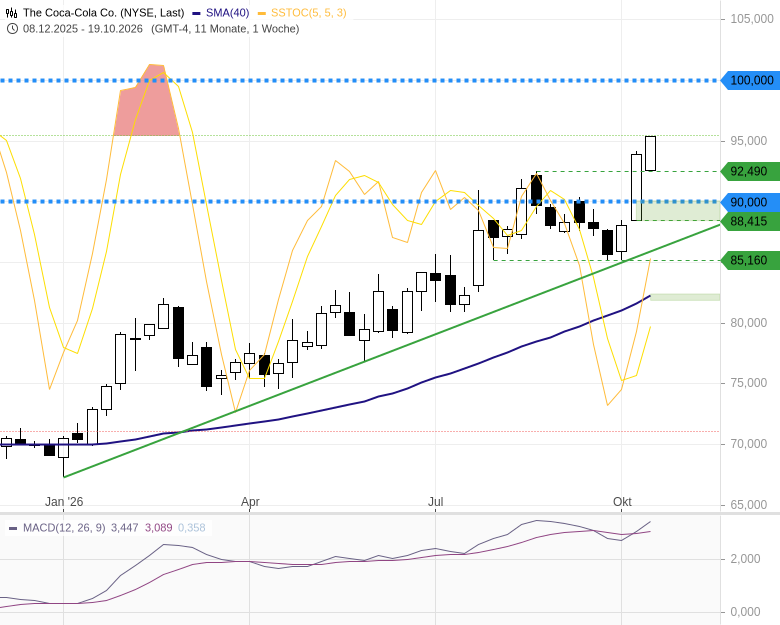
Task: Click the SMA(40) legend label
Action: point(227,13)
